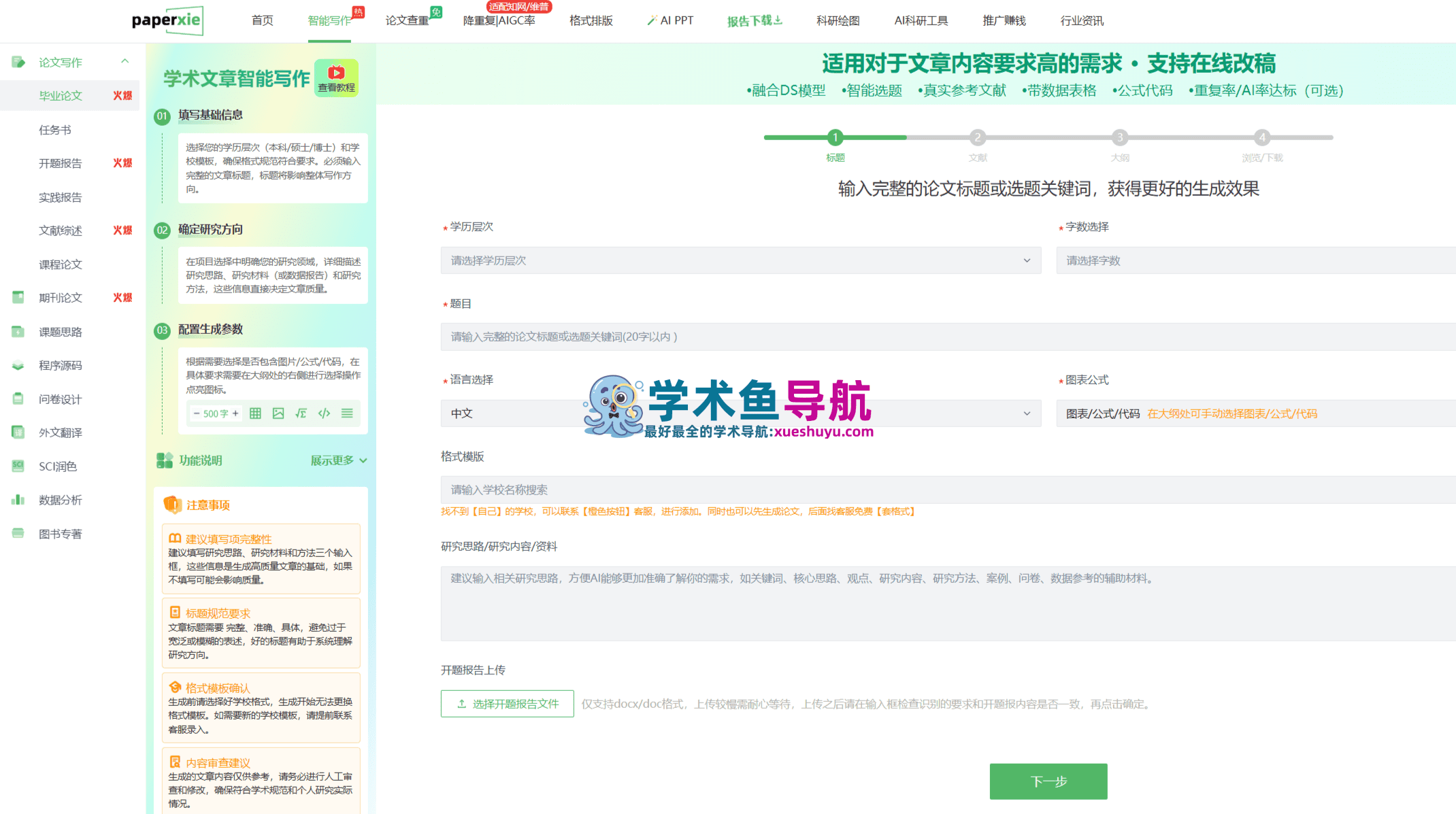Viewport: 1456px width, 814px height.
Task: Open the 学历层次 dropdown
Action: click(740, 260)
